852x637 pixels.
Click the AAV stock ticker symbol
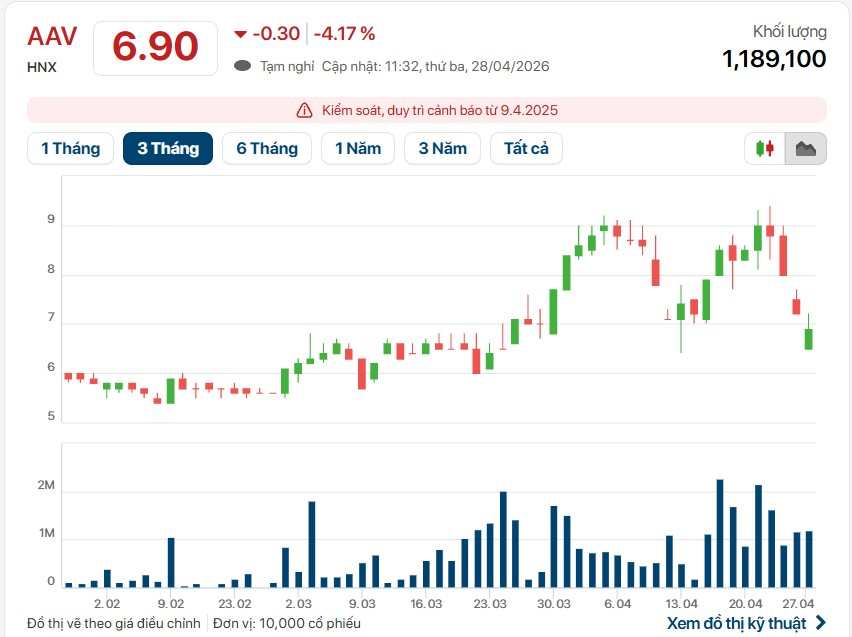51,36
